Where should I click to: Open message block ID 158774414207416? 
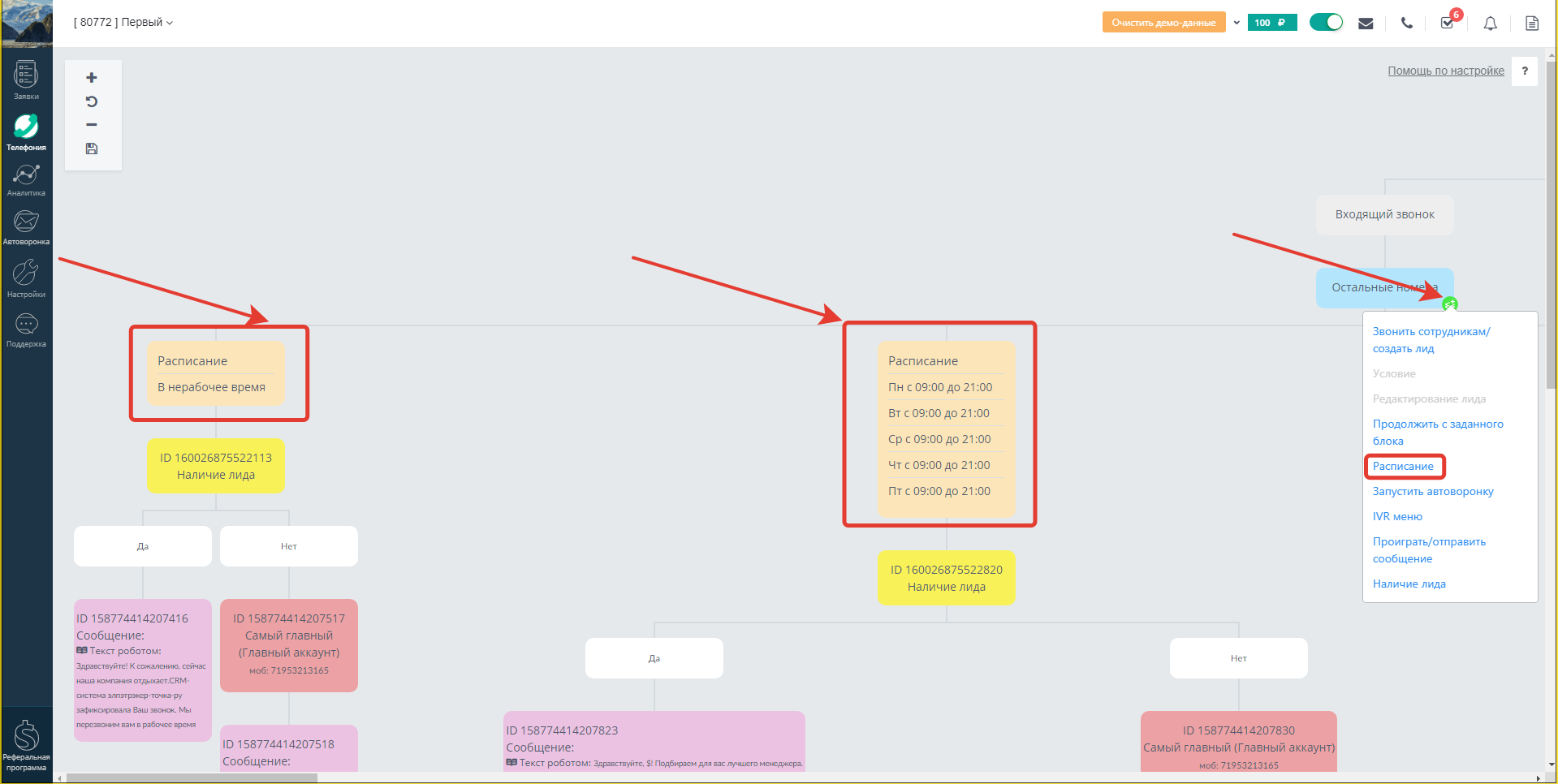(x=143, y=670)
